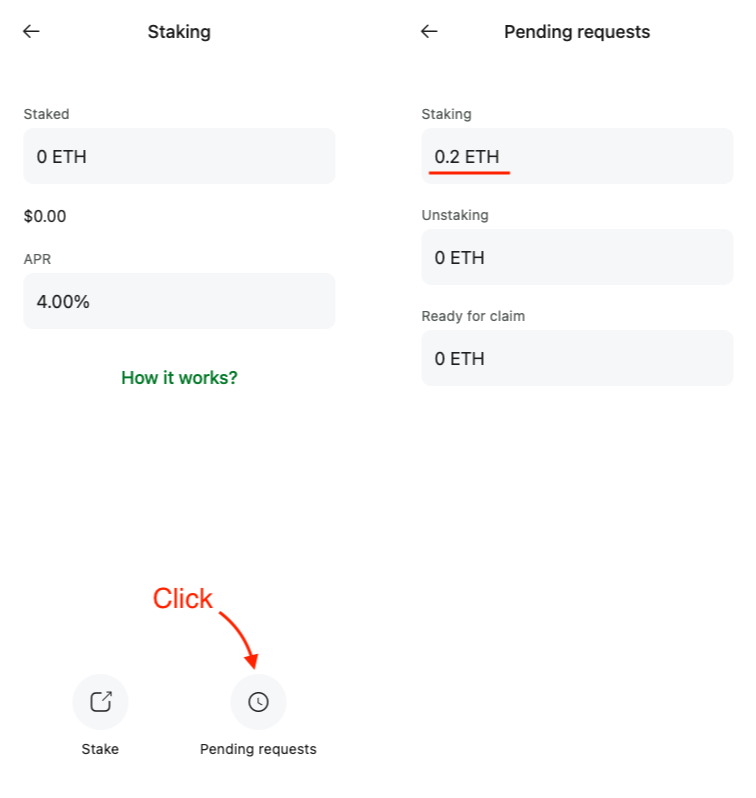The height and width of the screenshot is (798, 756).
Task: Click the Pending requests page title
Action: pos(577,32)
